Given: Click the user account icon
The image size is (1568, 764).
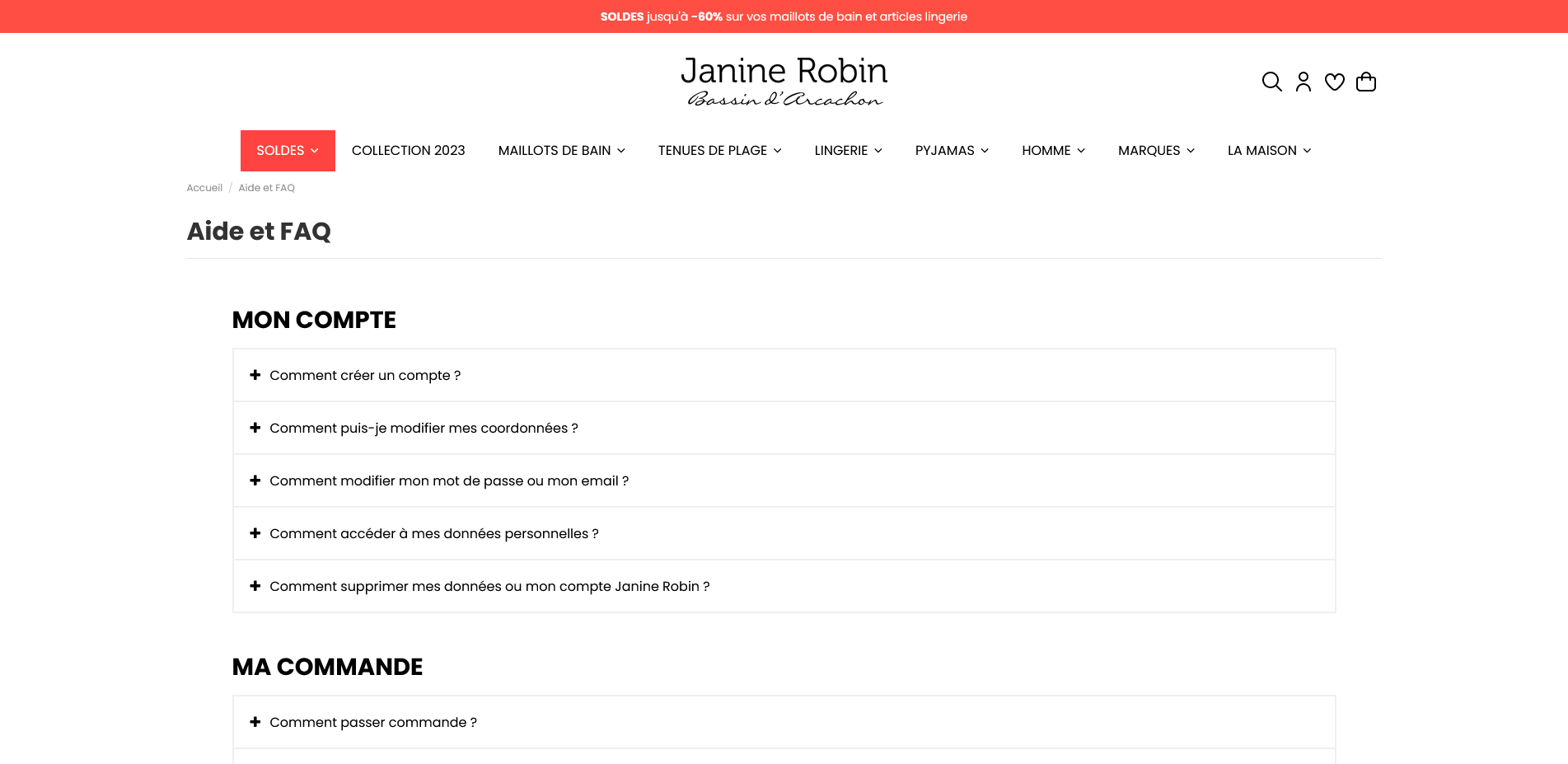Looking at the screenshot, I should [1303, 82].
